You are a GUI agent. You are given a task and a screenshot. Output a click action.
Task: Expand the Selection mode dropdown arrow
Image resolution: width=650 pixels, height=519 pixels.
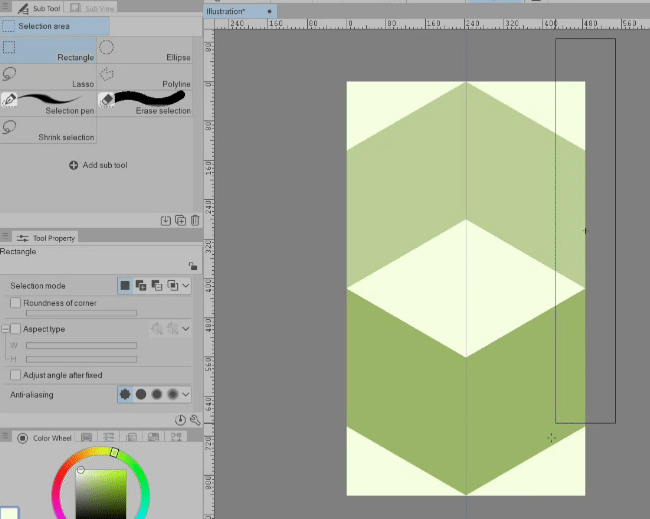tap(186, 286)
